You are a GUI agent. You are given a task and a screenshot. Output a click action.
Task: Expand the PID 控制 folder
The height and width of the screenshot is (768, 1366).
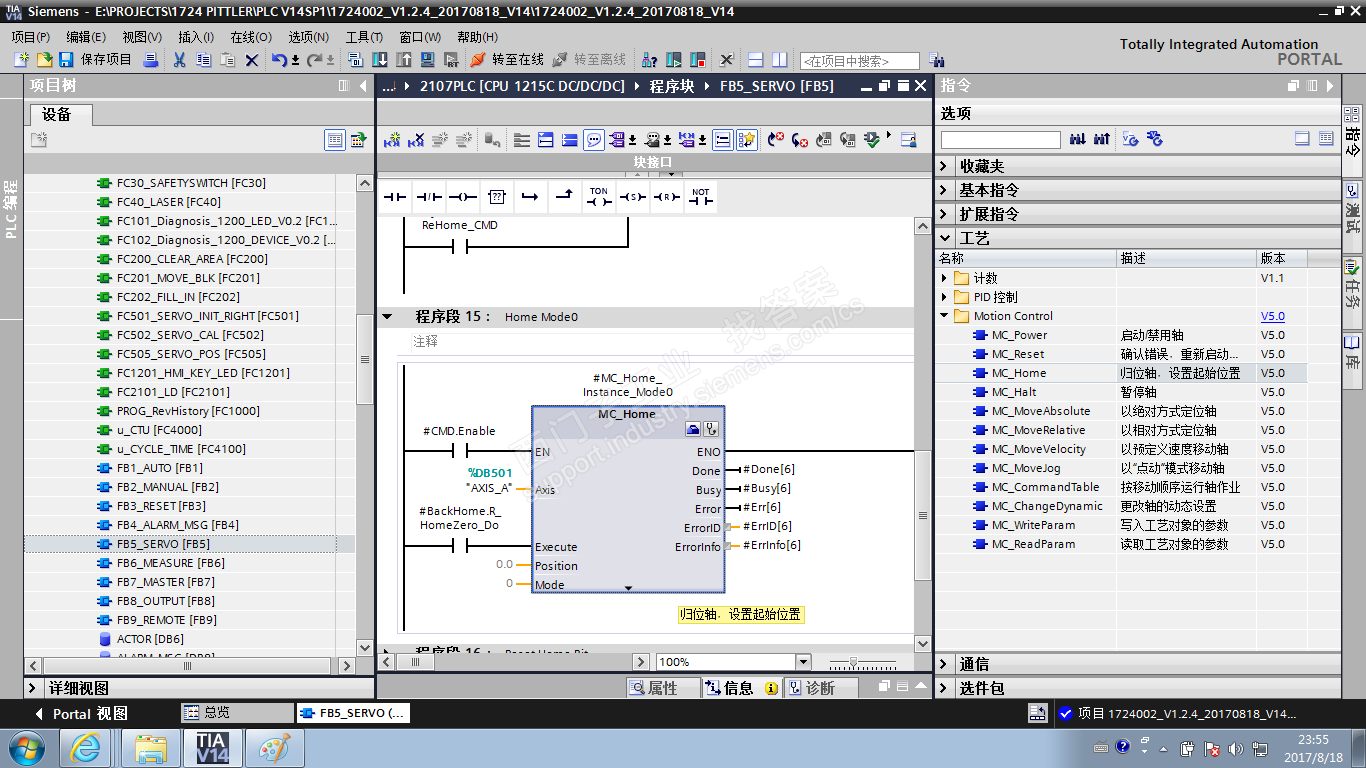(945, 297)
